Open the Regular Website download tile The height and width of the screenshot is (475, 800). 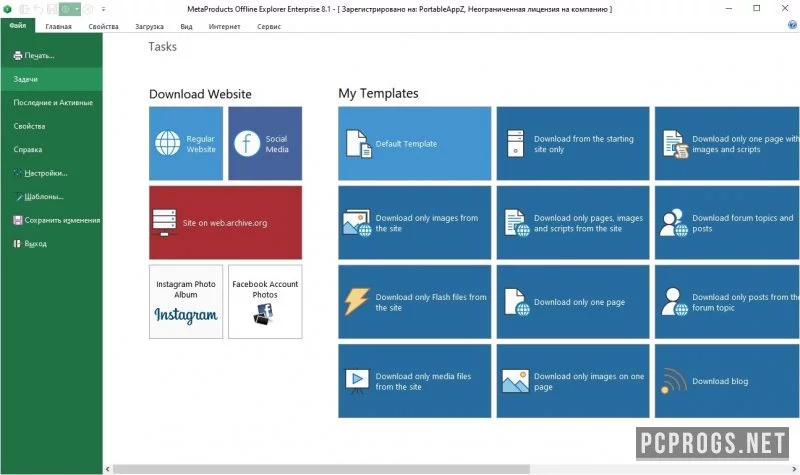click(186, 143)
